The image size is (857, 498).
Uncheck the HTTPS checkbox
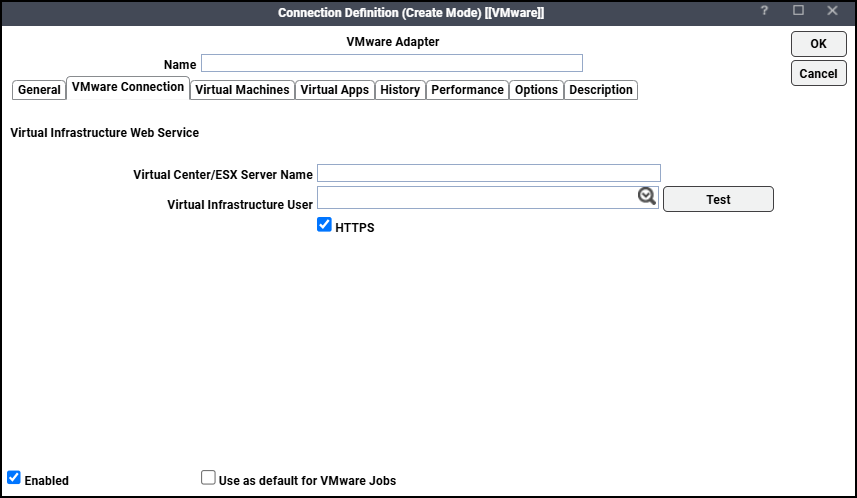click(x=324, y=226)
